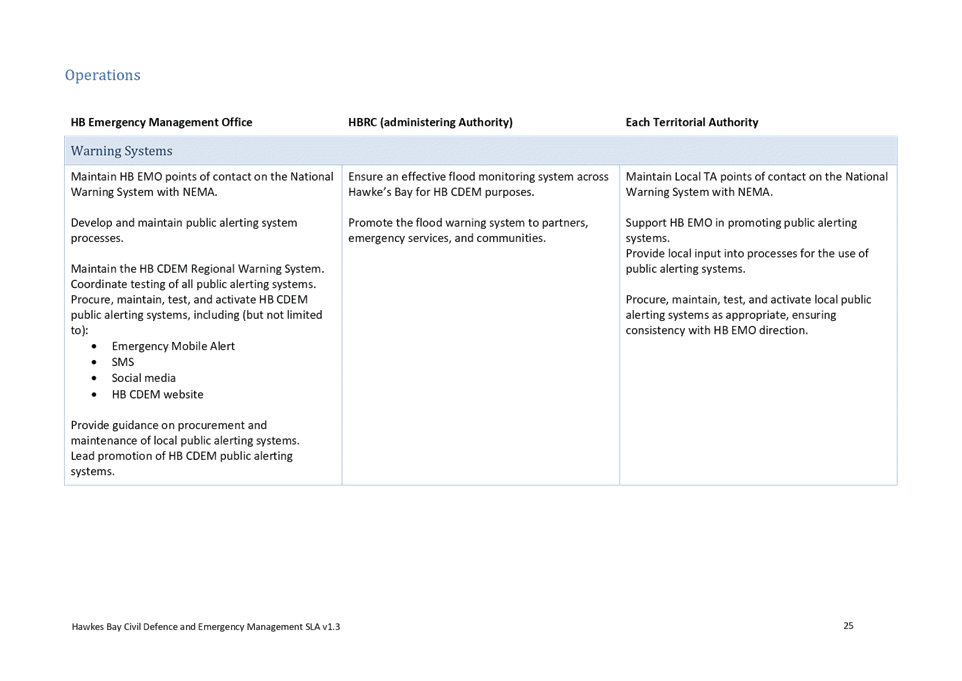Viewport: 962px width, 681px height.
Task: Select the HB Emergency Management Office column header
Action: tap(161, 123)
